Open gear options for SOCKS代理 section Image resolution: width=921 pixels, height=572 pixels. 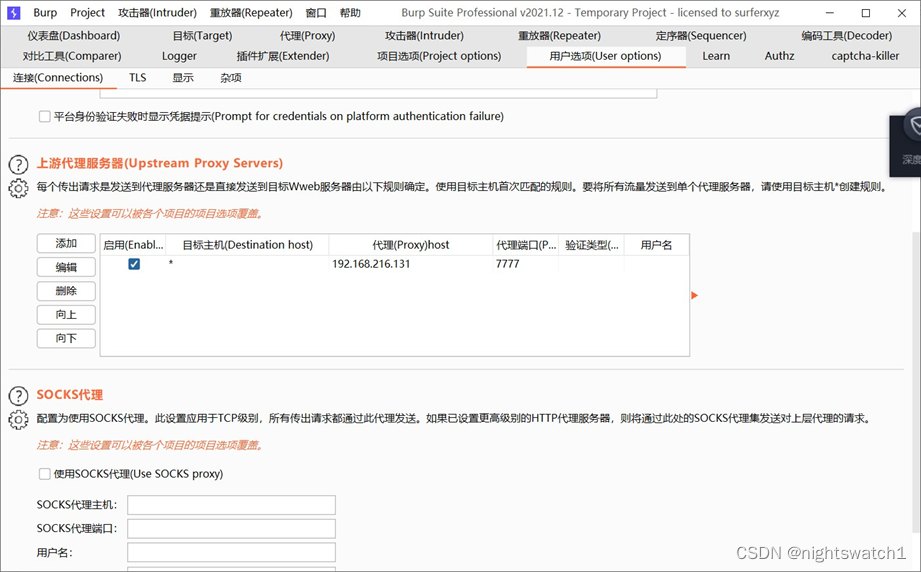coord(18,420)
